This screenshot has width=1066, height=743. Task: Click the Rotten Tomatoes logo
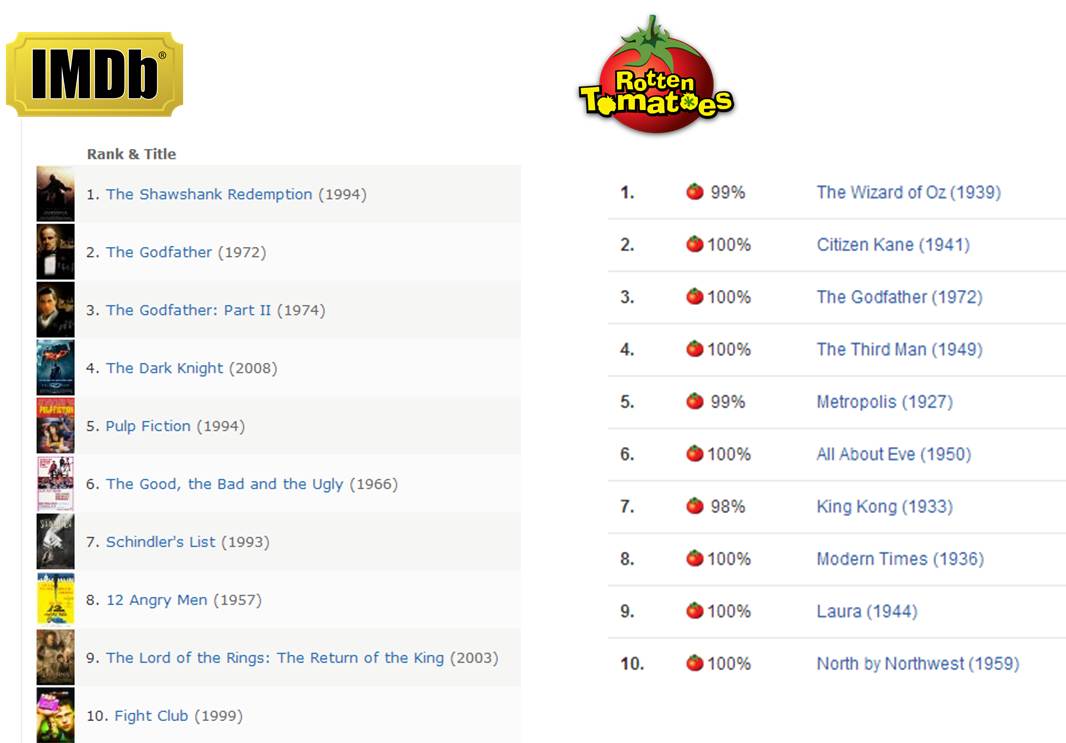click(x=656, y=78)
